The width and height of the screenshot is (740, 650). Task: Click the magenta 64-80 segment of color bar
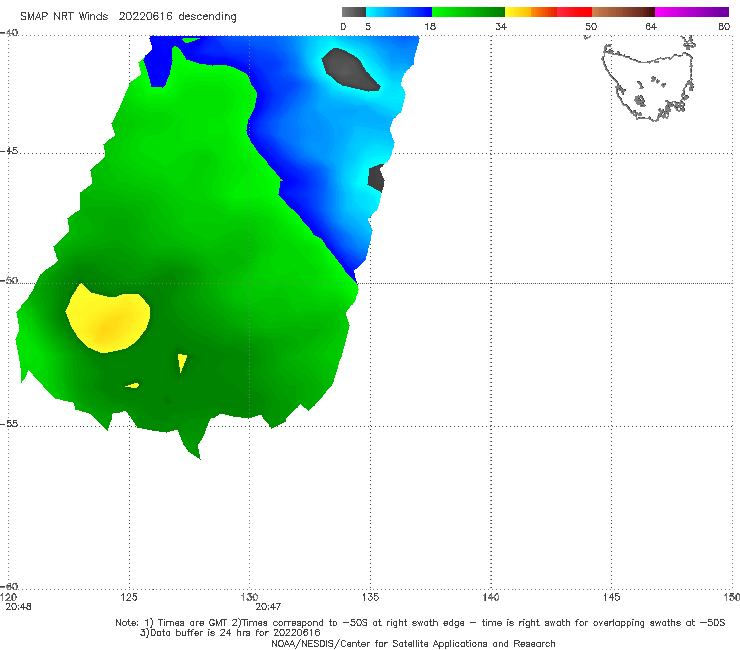692,12
